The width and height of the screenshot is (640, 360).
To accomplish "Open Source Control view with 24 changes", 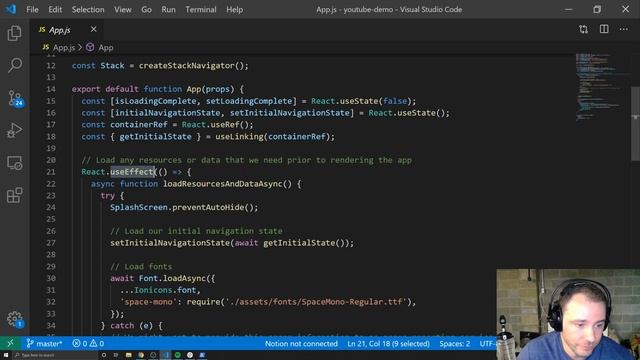I will [16, 98].
